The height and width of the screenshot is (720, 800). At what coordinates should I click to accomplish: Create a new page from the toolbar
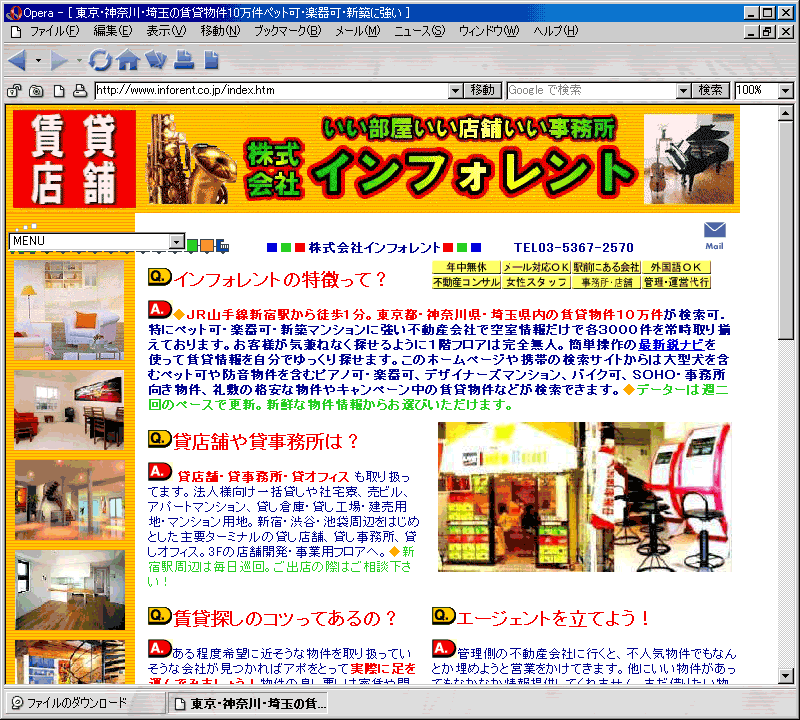(x=211, y=60)
